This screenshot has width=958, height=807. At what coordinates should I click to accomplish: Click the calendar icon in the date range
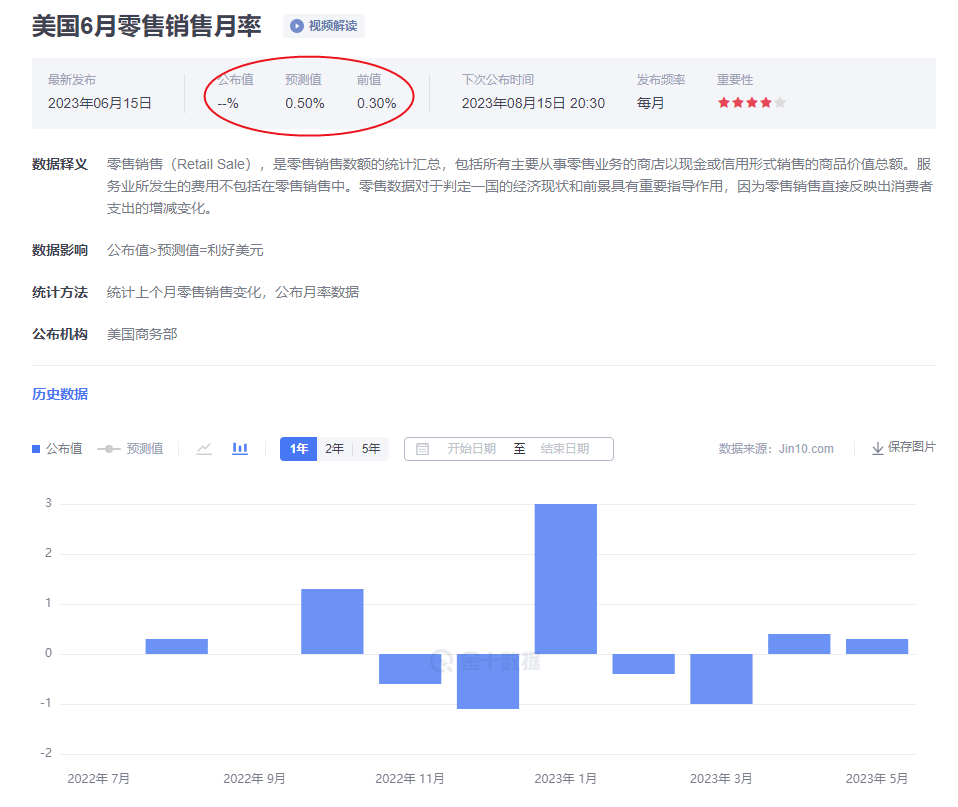(422, 449)
